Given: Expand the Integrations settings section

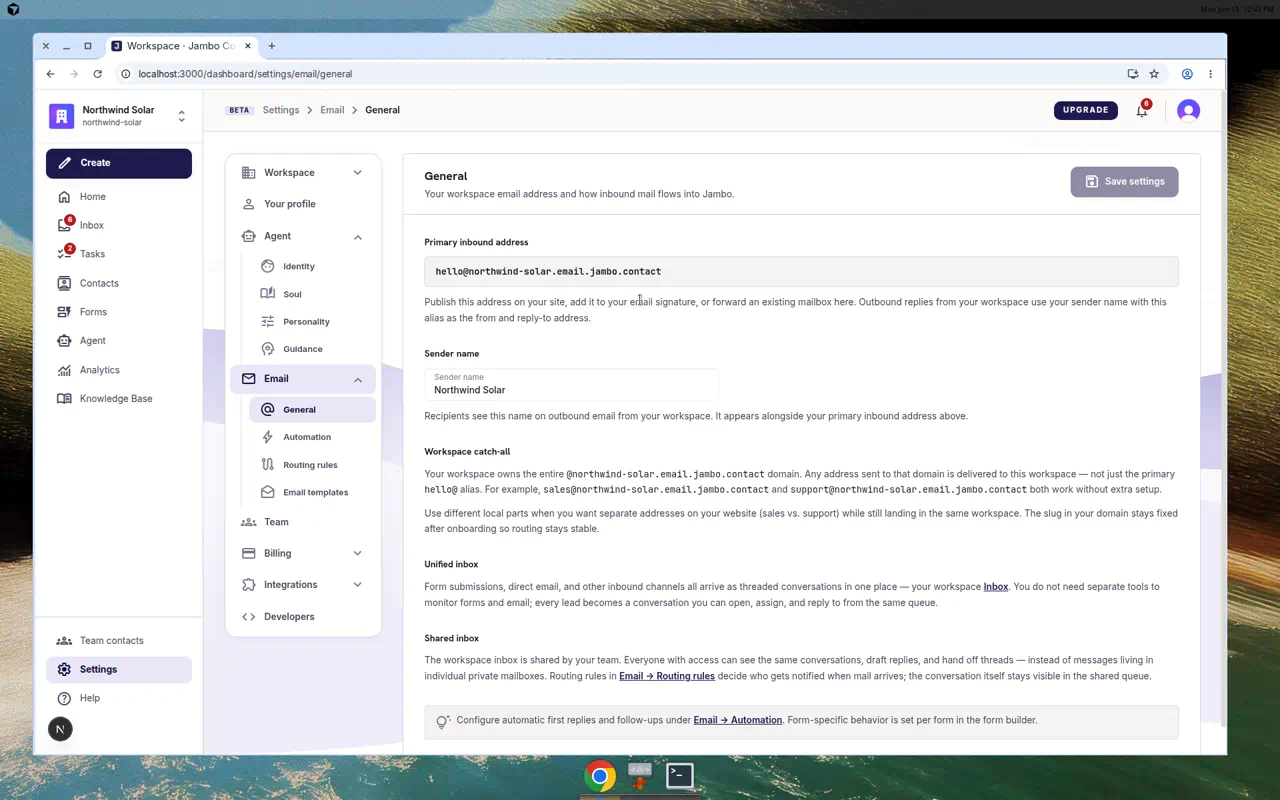Looking at the screenshot, I should pyautogui.click(x=303, y=585).
